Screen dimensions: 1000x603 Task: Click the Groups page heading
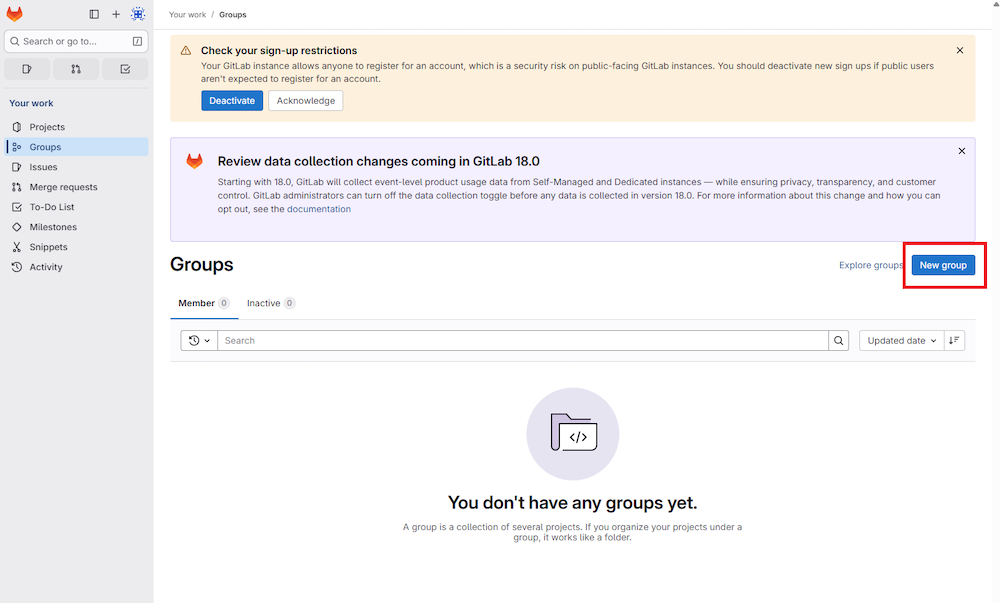pyautogui.click(x=202, y=265)
